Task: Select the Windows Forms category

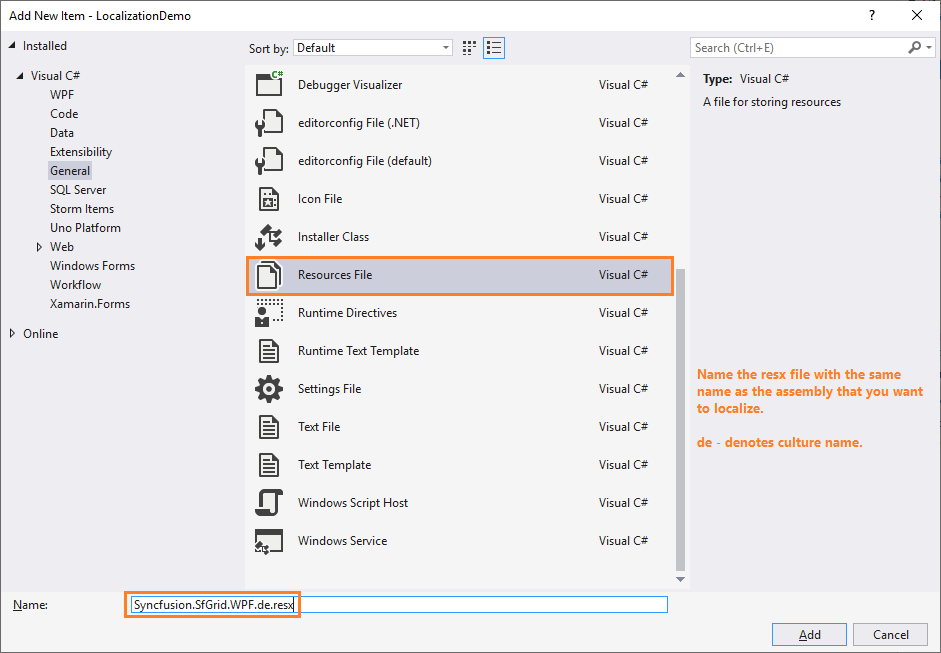Action: pyautogui.click(x=92, y=266)
